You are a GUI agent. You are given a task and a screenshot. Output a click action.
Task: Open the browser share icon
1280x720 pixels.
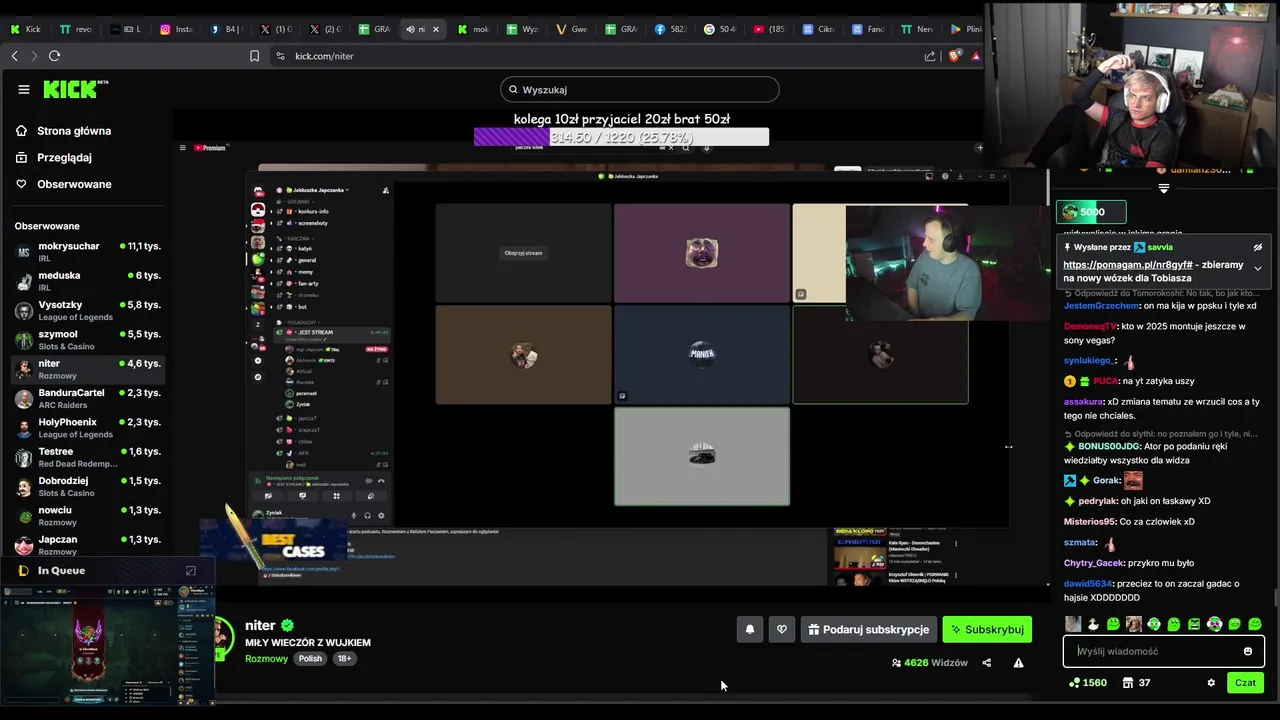[930, 56]
